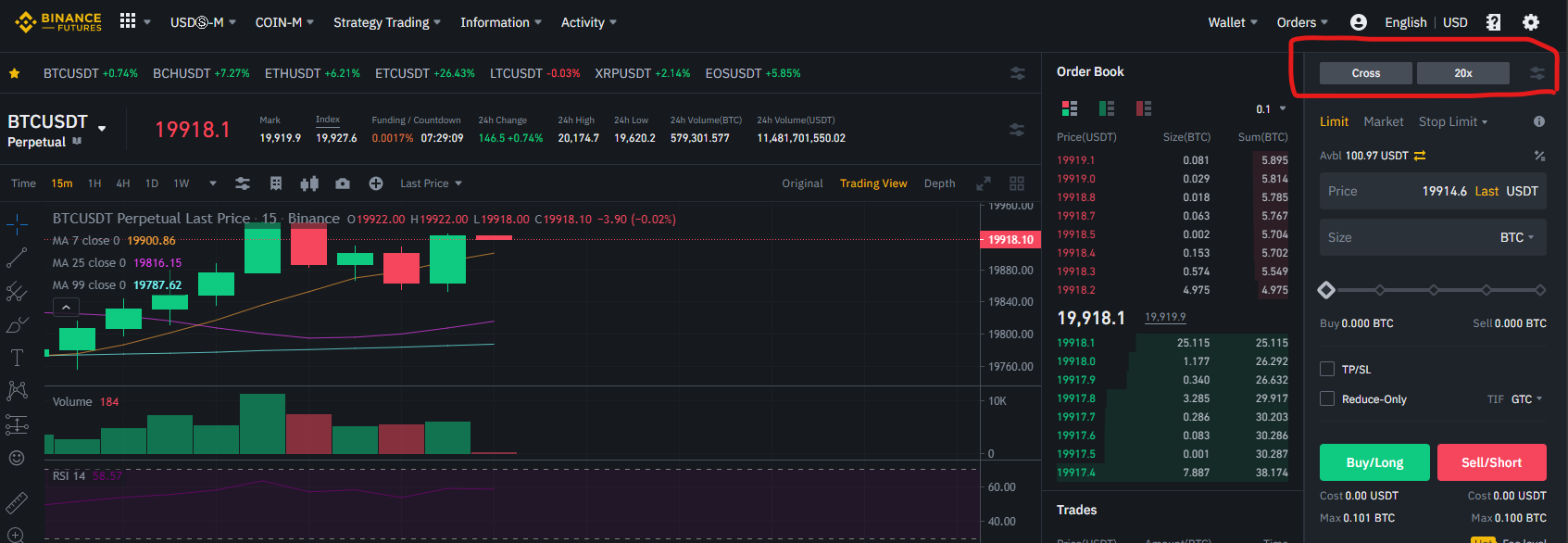This screenshot has width=1568, height=543.
Task: Open the settings gear icon
Action: pos(1531,22)
